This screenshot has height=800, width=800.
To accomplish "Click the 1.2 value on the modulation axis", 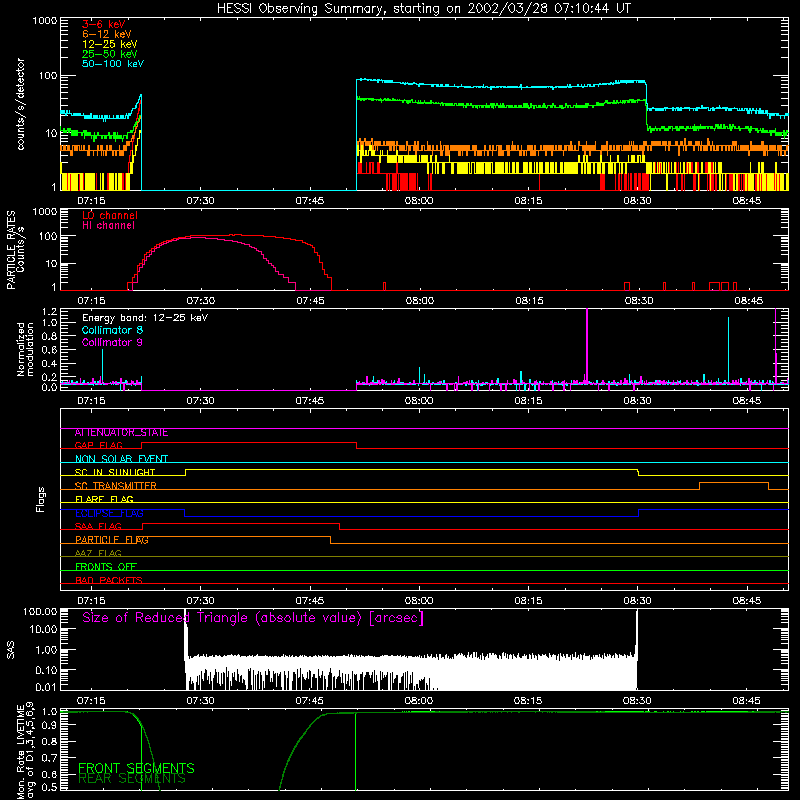I will tap(49, 311).
